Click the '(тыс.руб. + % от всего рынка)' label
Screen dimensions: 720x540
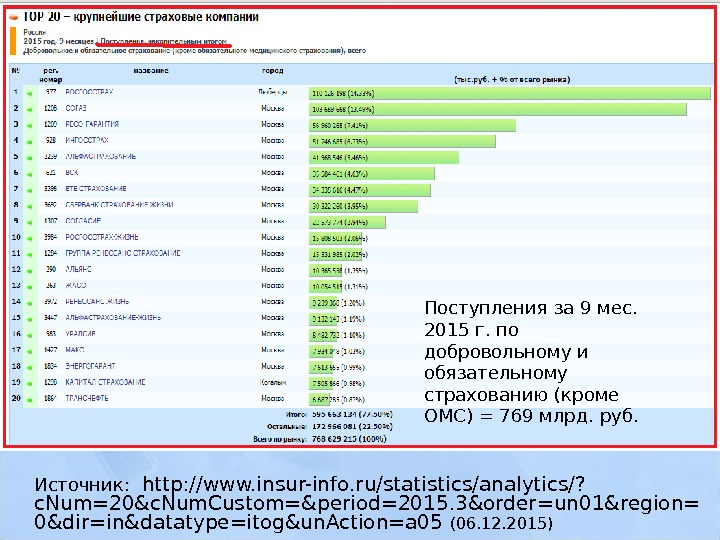(x=512, y=79)
